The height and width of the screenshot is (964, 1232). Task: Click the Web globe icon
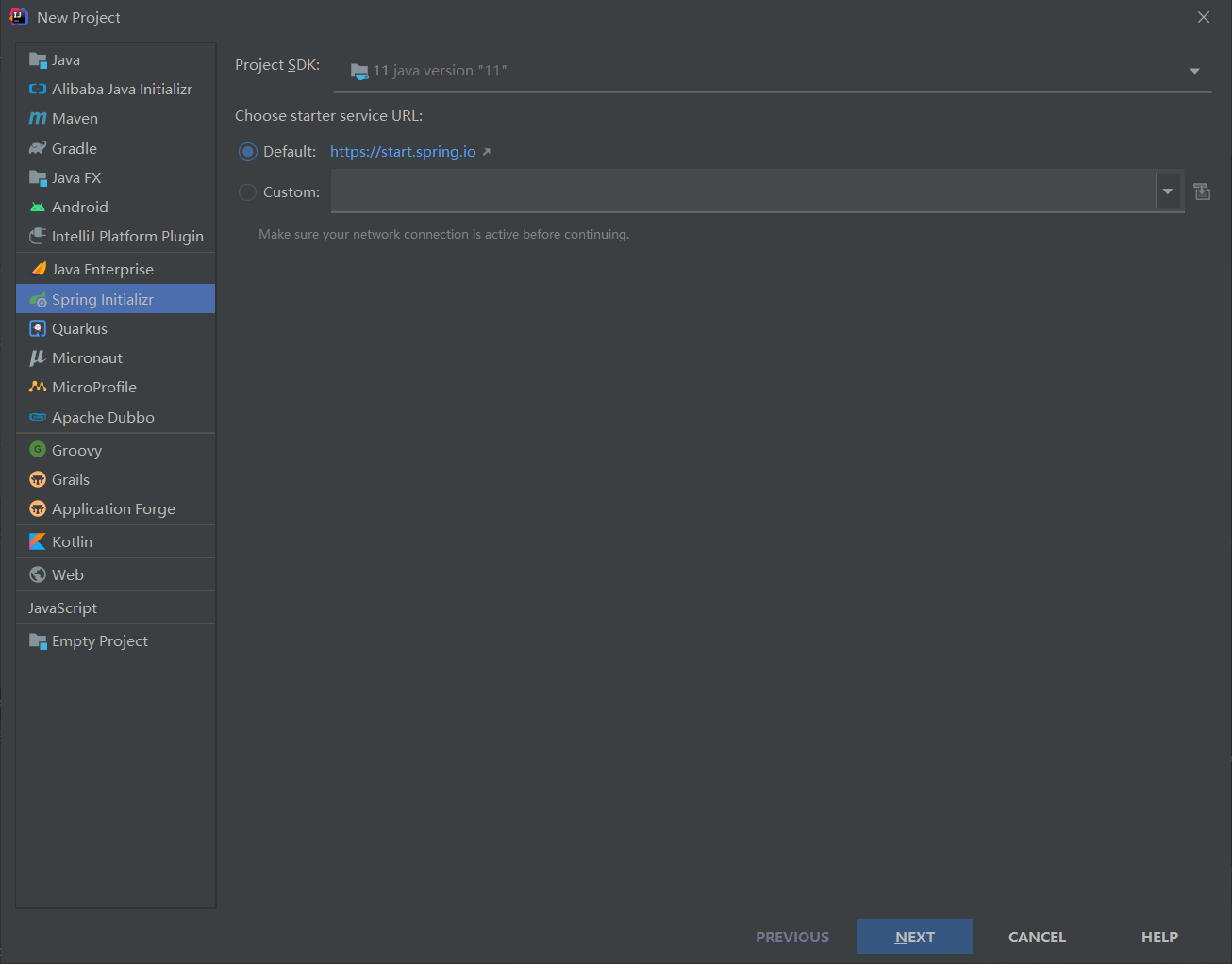tap(38, 574)
